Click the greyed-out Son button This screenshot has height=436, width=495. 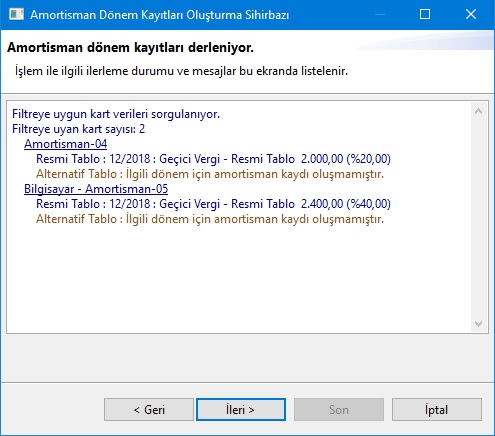[x=339, y=410]
